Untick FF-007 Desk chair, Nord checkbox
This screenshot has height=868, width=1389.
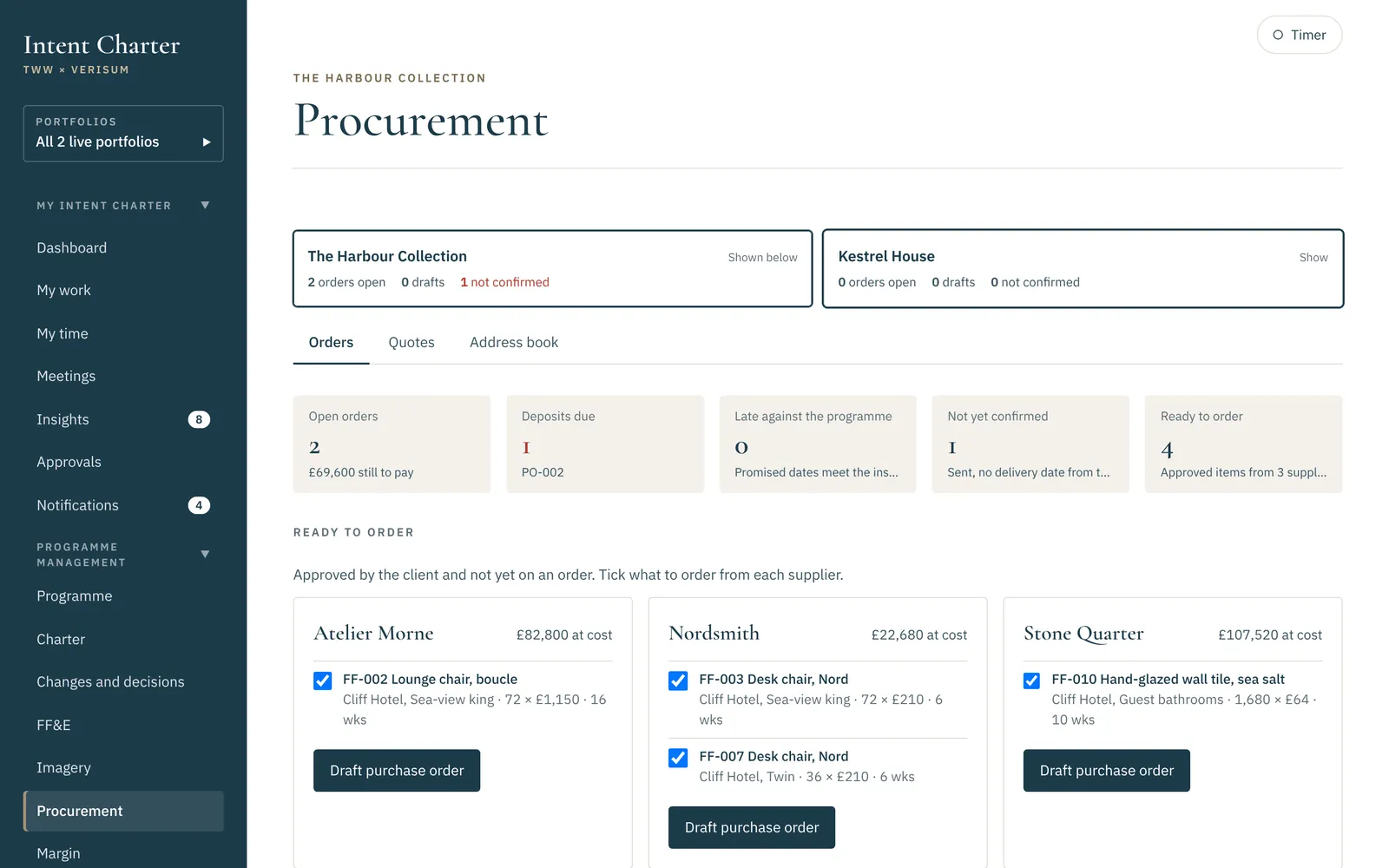pyautogui.click(x=678, y=758)
